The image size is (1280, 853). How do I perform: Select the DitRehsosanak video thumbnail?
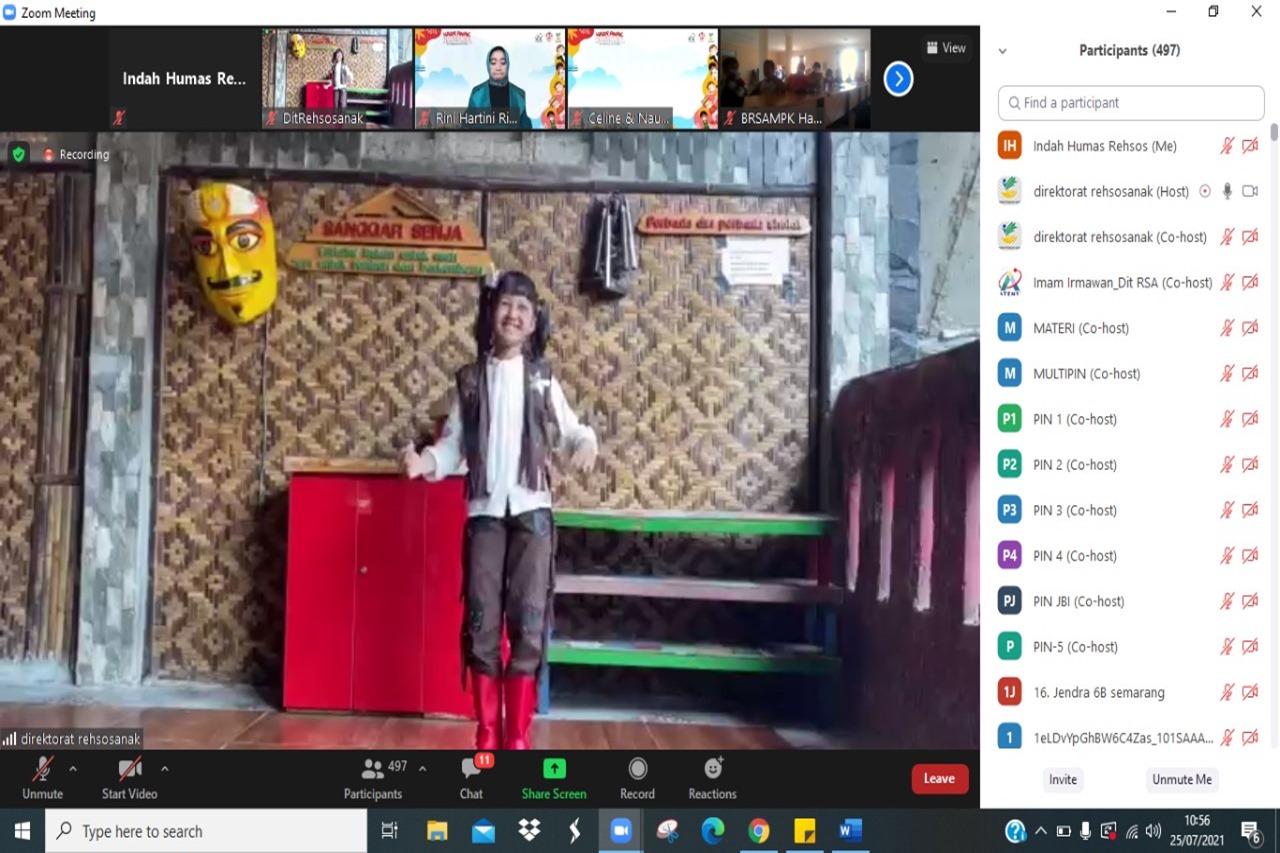pos(337,78)
